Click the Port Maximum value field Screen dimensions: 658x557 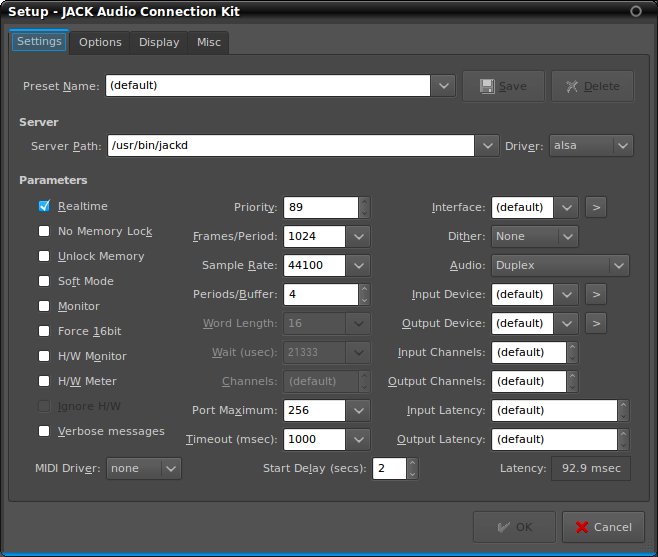pyautogui.click(x=315, y=410)
